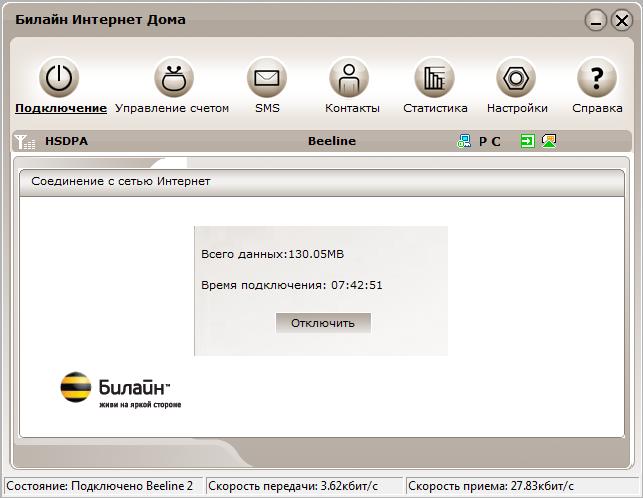Open the Контакты person icon
Viewport: 643px width, 498px height.
coord(349,78)
